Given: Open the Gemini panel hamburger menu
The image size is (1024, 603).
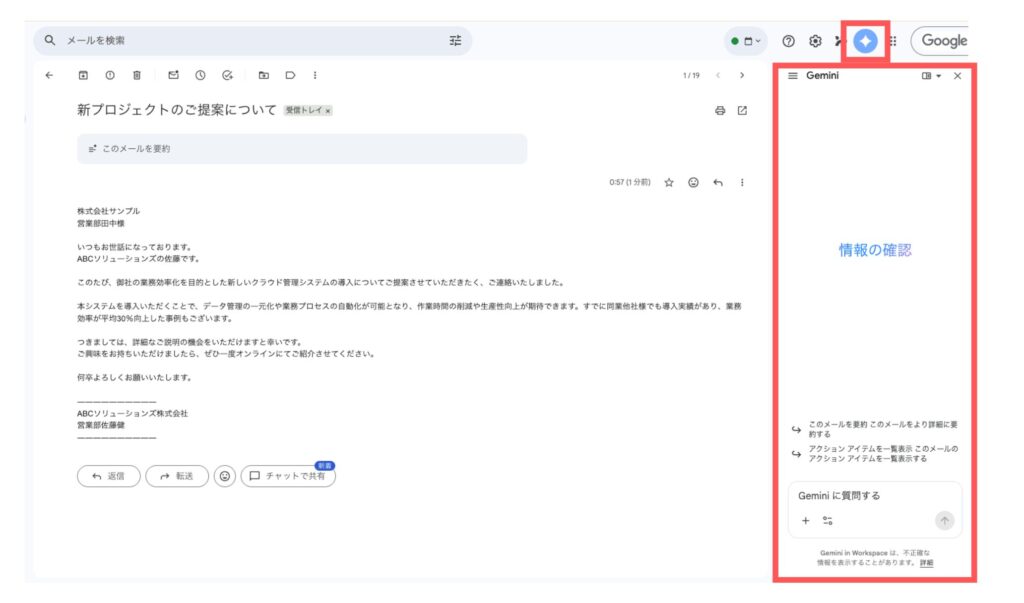Looking at the screenshot, I should (x=792, y=76).
